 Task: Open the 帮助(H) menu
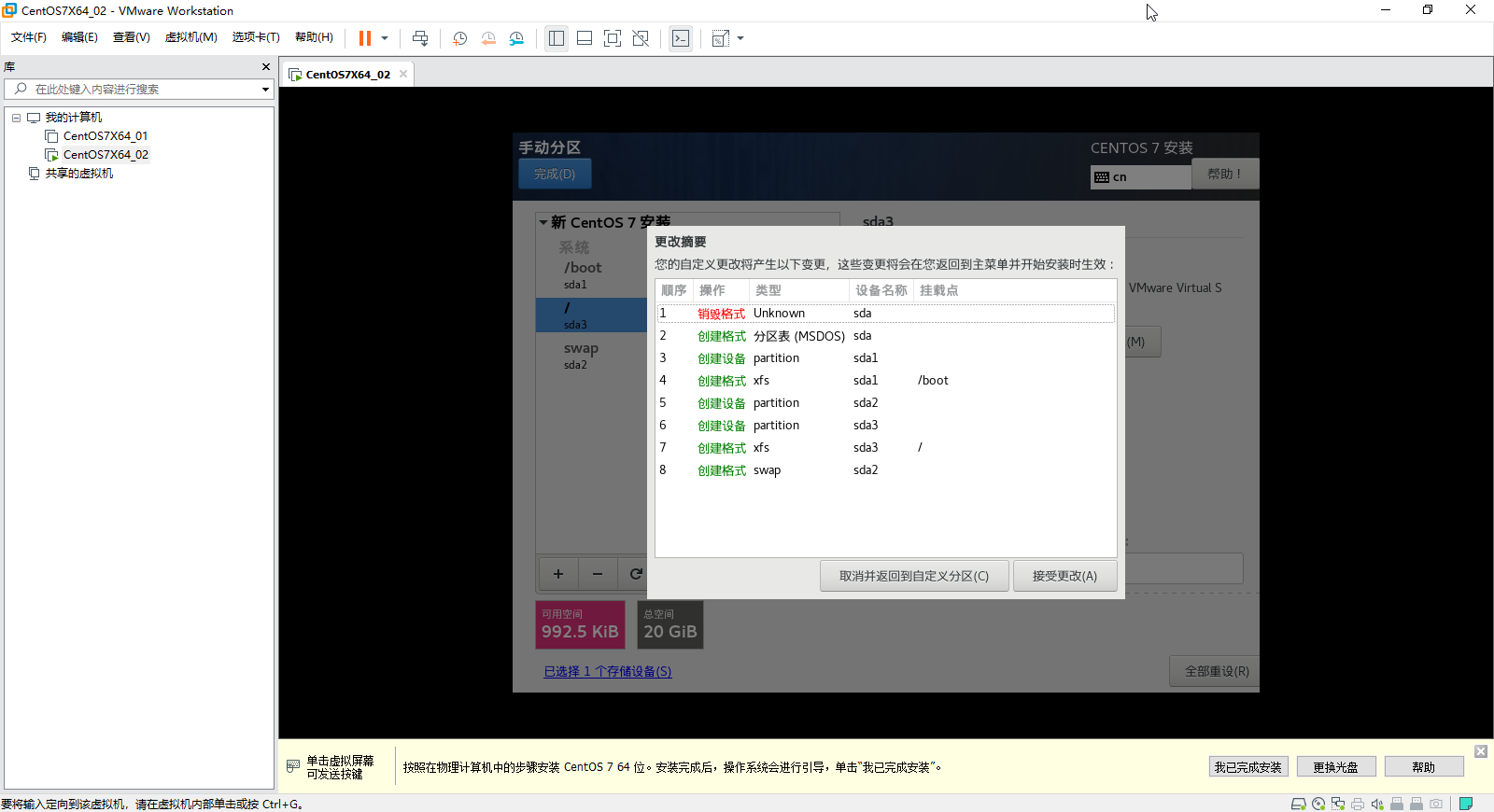[x=314, y=37]
